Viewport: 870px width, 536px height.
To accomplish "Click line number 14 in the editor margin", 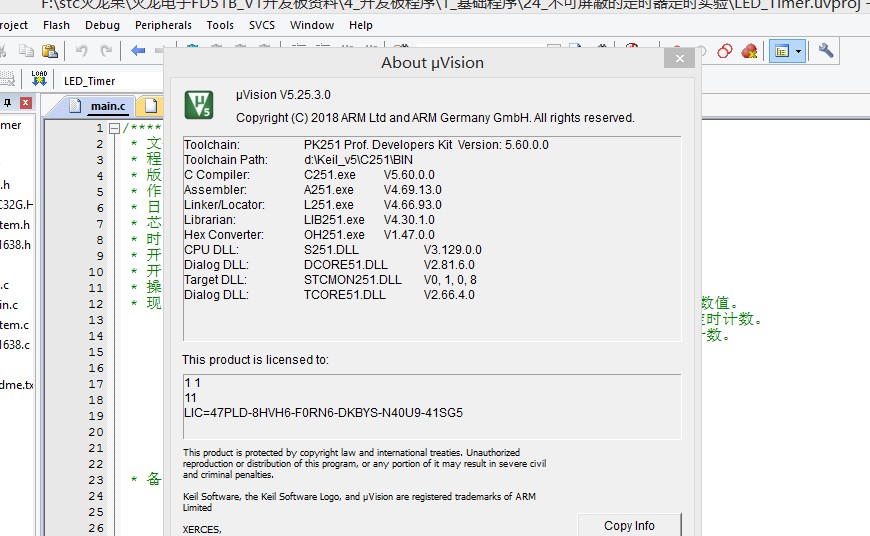I will coord(96,336).
